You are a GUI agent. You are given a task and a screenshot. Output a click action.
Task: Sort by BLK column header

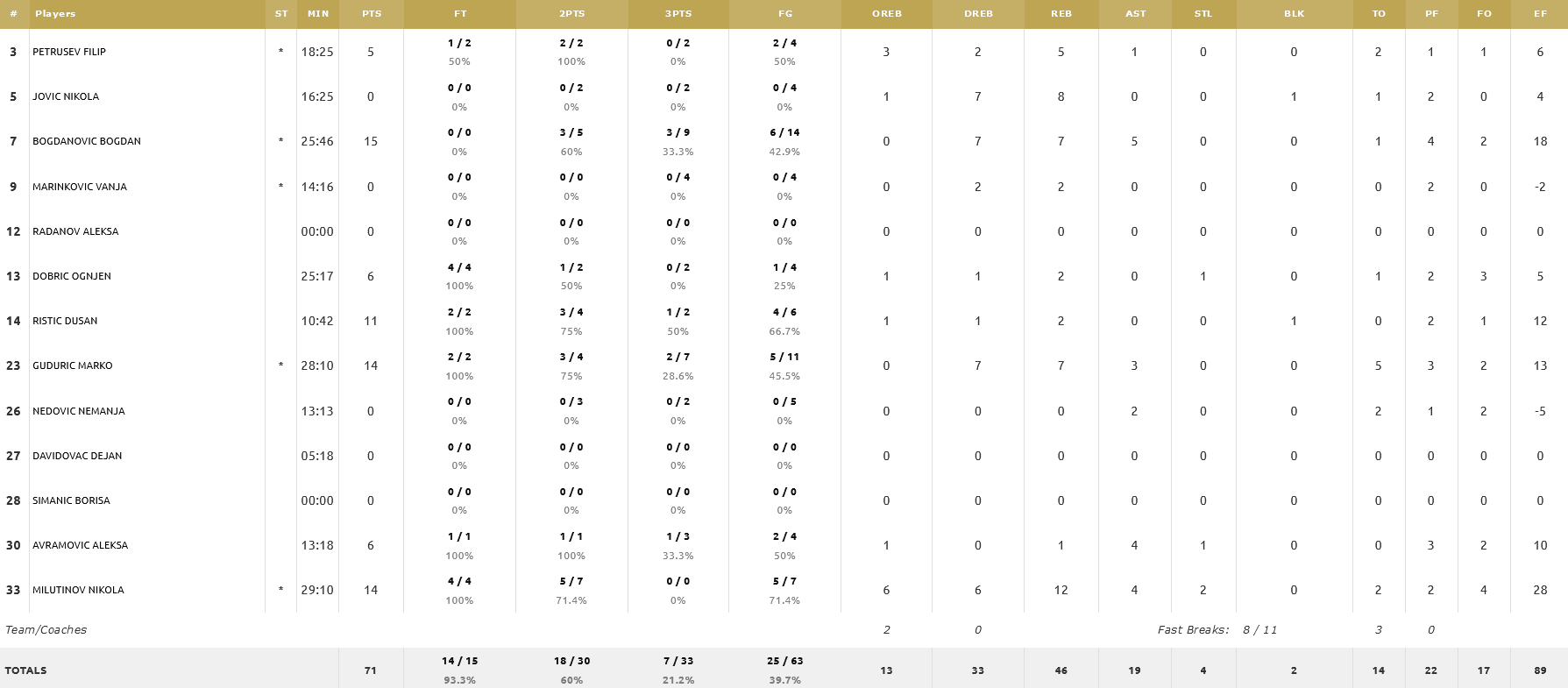click(1294, 14)
